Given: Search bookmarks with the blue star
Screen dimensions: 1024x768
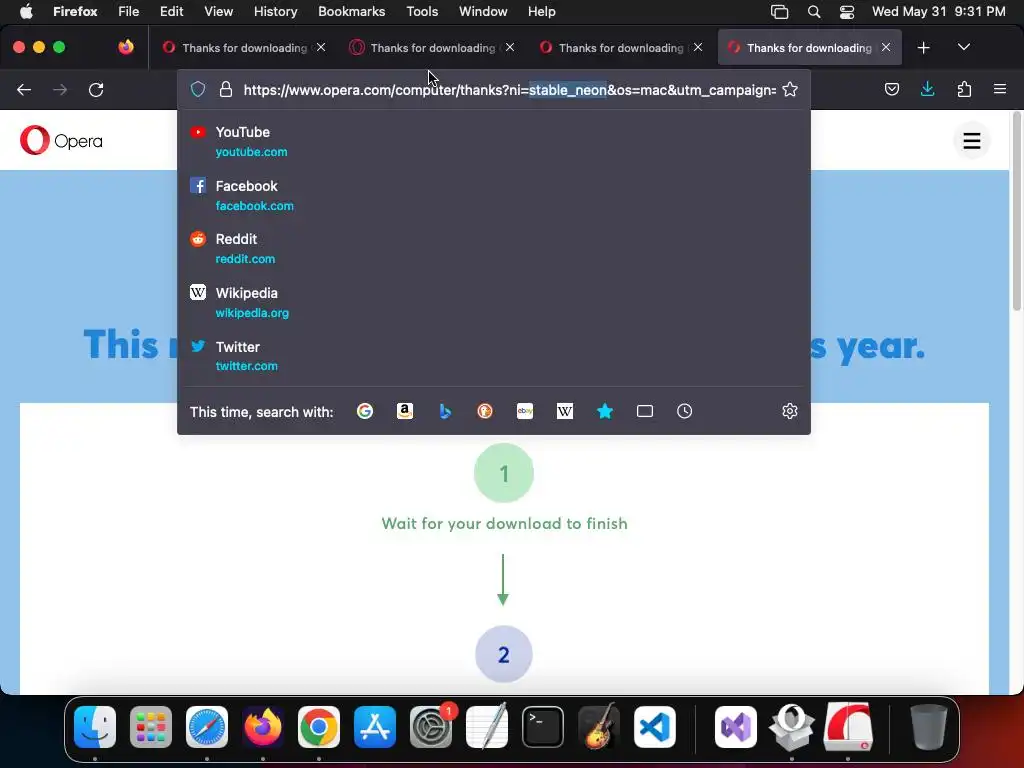Looking at the screenshot, I should 605,411.
